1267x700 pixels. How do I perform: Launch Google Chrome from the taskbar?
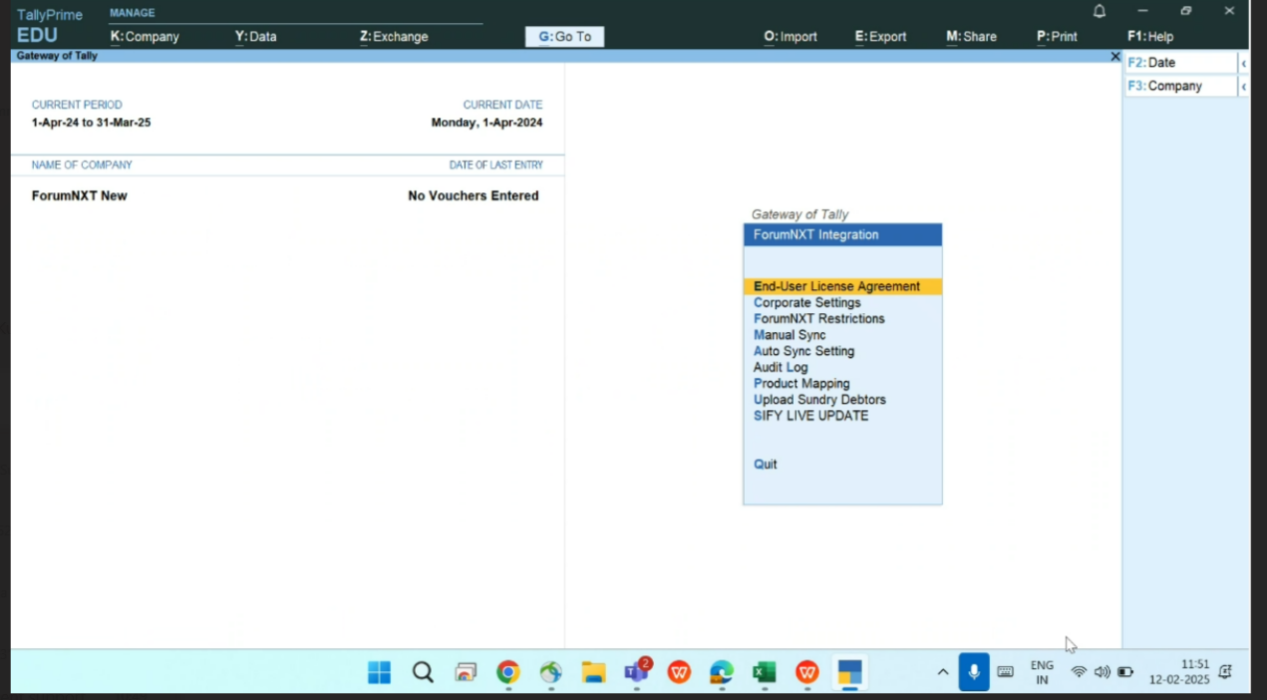508,673
